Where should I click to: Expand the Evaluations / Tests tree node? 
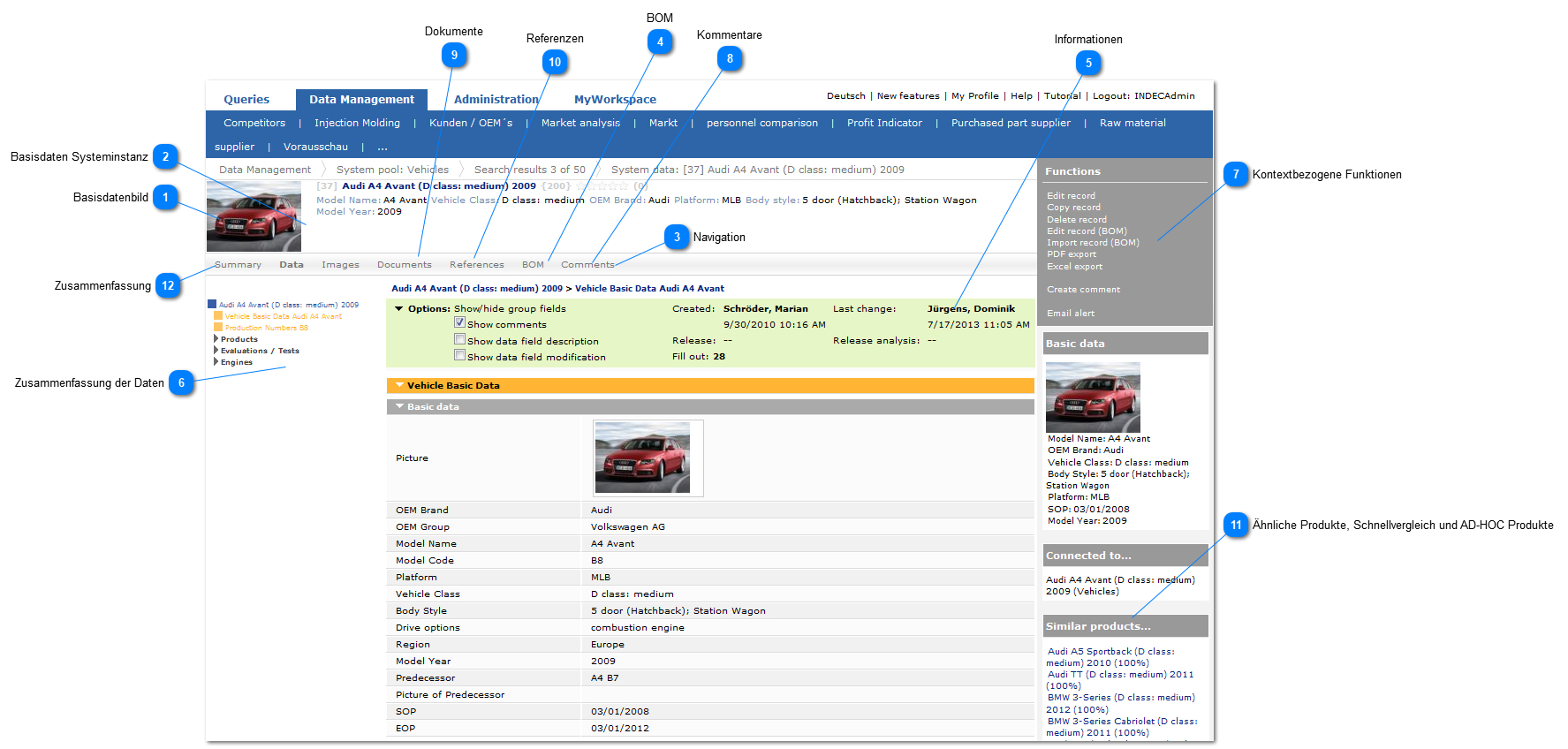pos(216,351)
